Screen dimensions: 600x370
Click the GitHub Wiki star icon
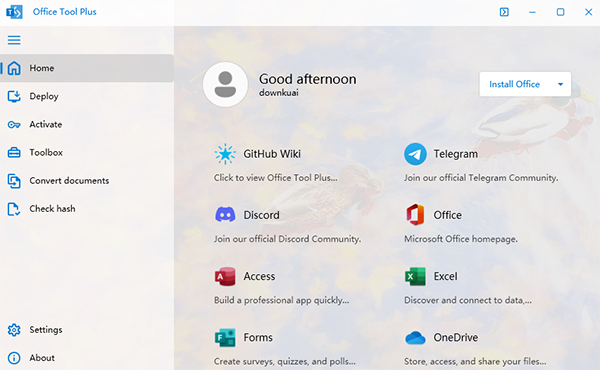(x=225, y=154)
